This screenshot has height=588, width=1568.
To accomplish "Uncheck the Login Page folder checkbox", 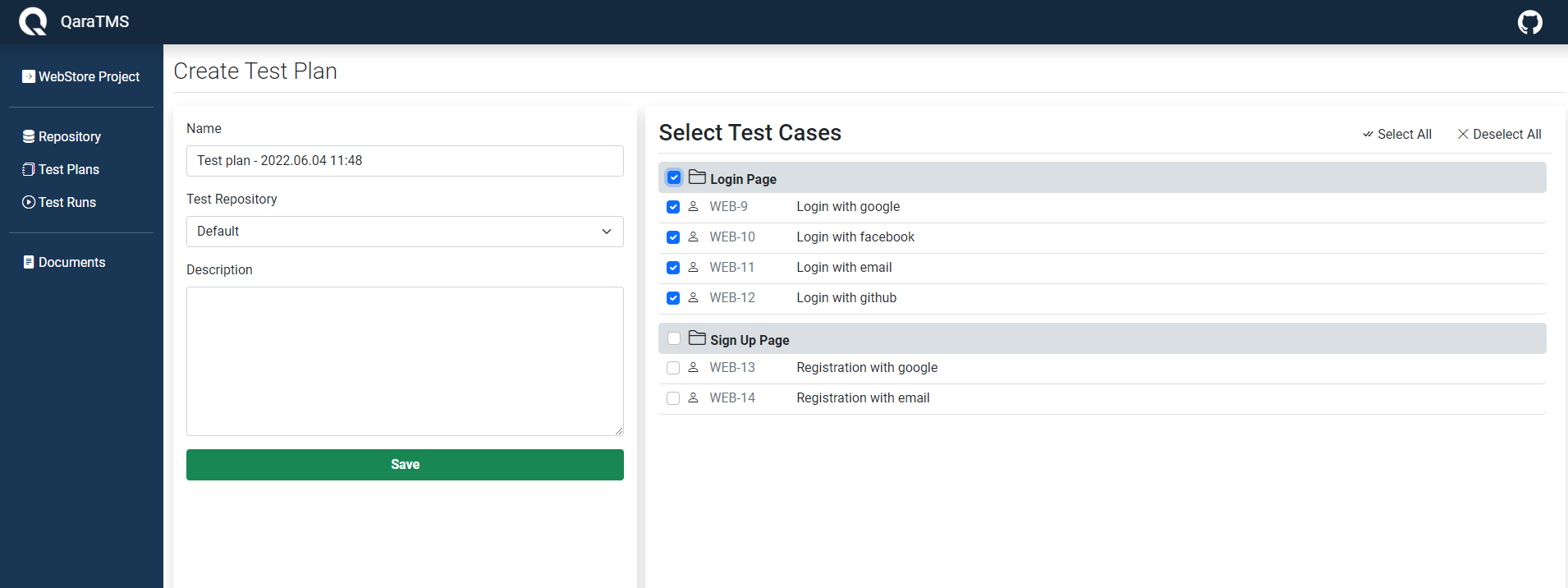I will (674, 177).
